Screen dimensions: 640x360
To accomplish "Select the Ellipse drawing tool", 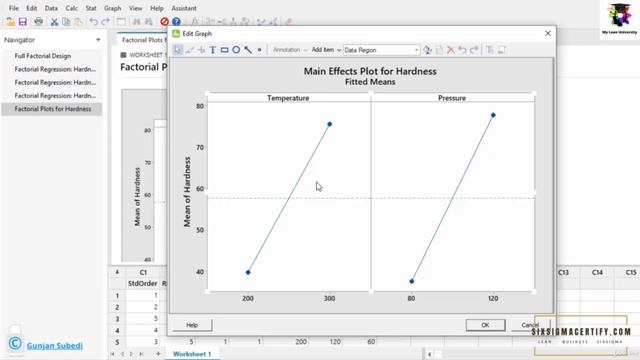I will point(236,50).
